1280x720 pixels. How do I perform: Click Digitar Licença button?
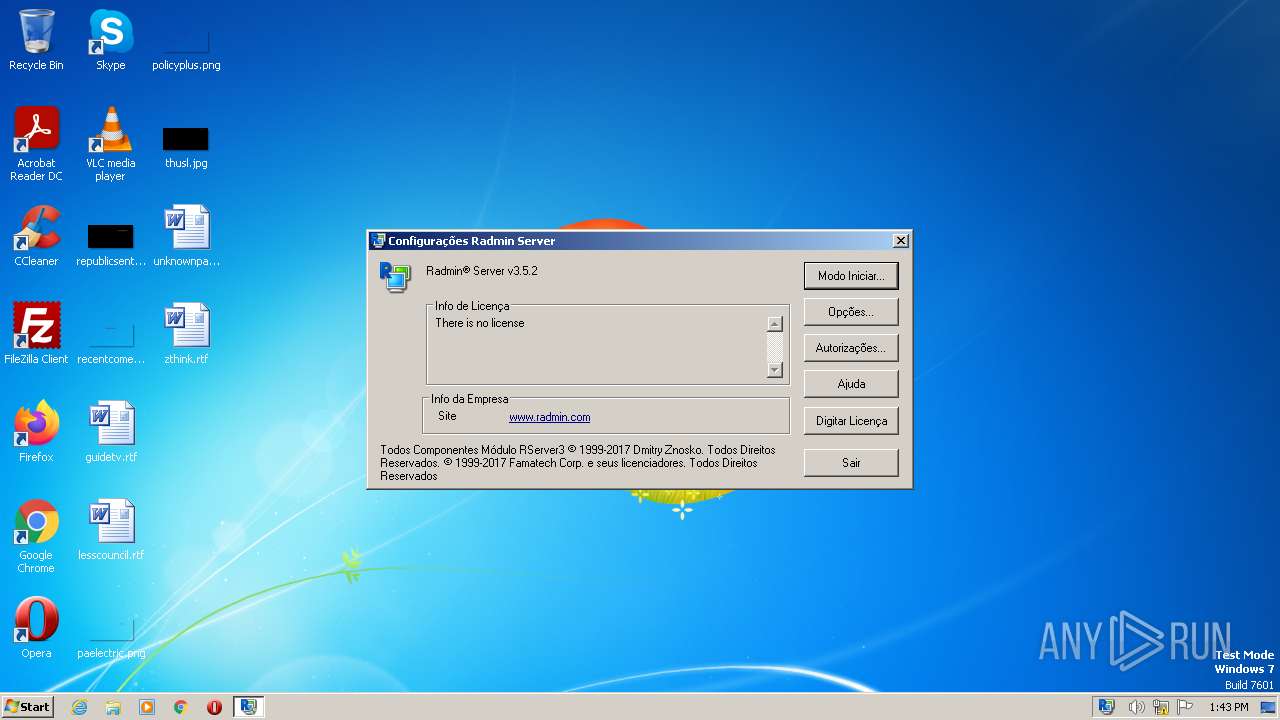851,421
